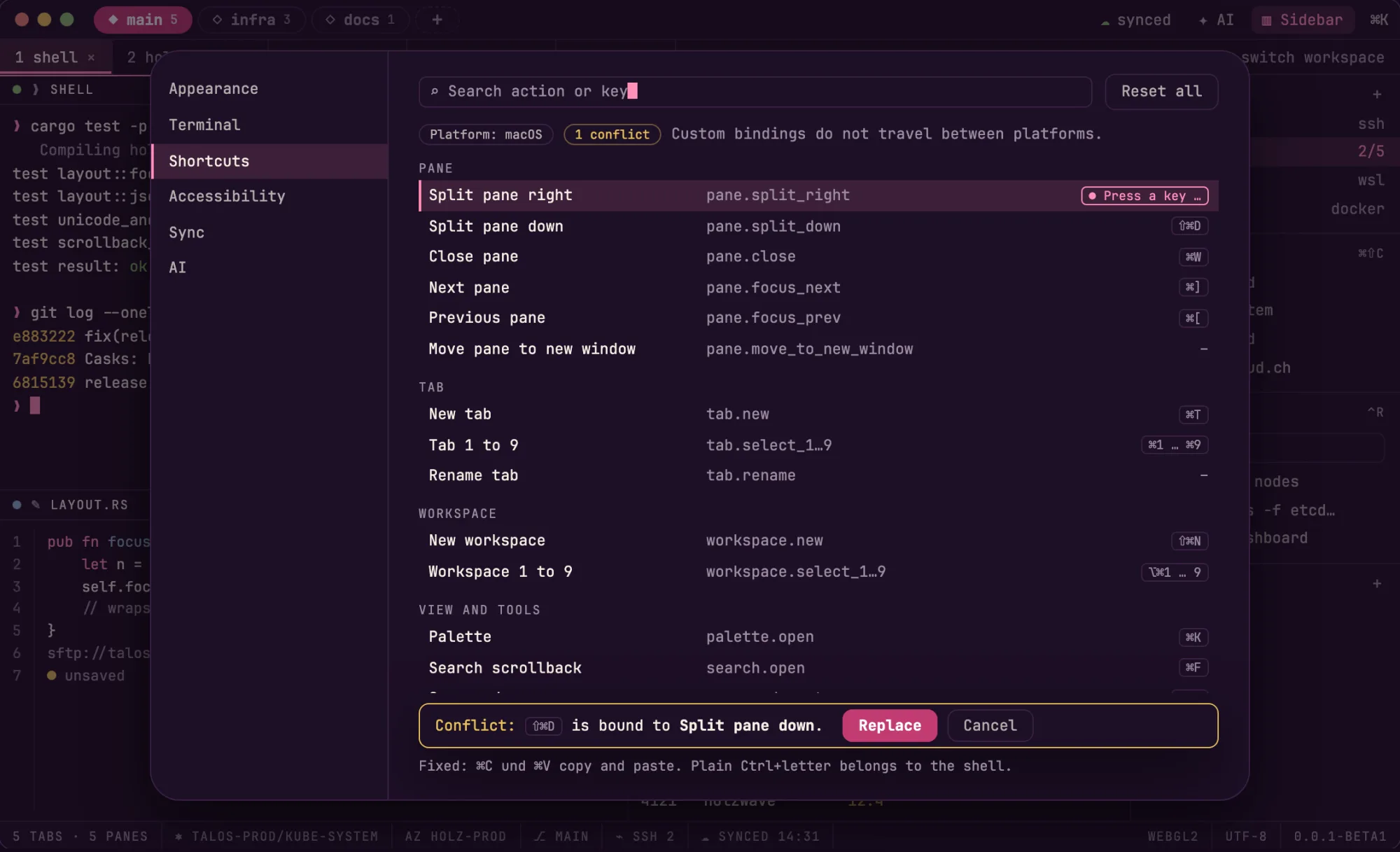
Task: Edit the Previous pane ⌘[ key chip
Action: pyautogui.click(x=1193, y=319)
